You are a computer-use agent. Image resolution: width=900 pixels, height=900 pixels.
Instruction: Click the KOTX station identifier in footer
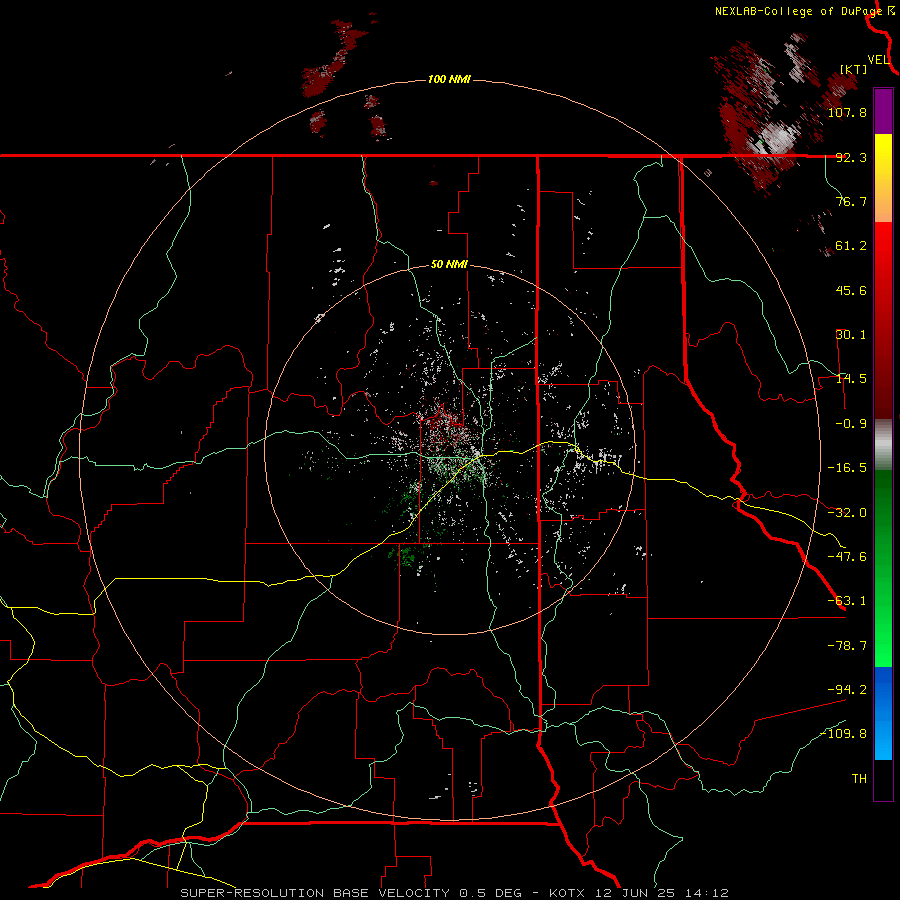pos(567,893)
